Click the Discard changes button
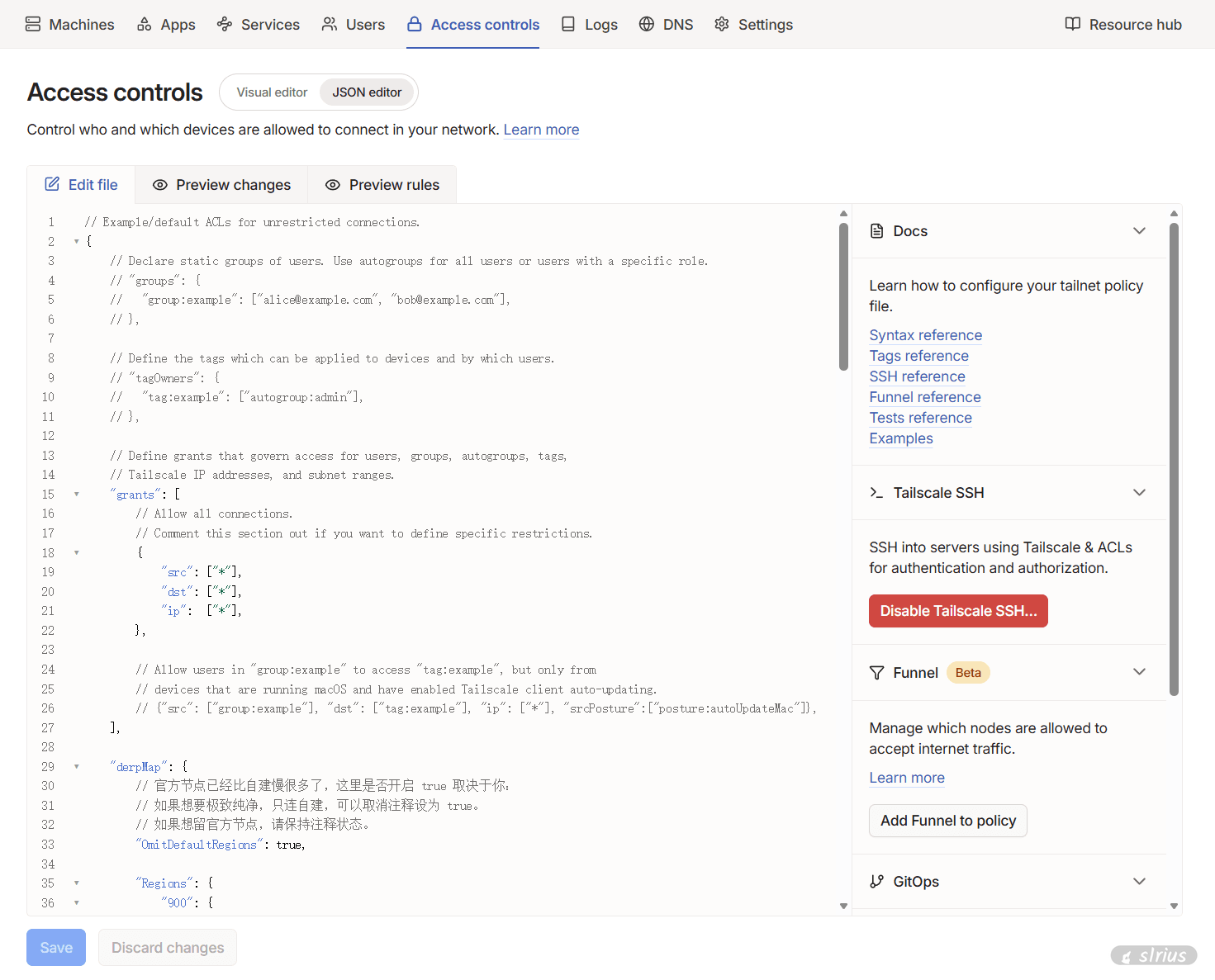The width and height of the screenshot is (1215, 980). (168, 948)
